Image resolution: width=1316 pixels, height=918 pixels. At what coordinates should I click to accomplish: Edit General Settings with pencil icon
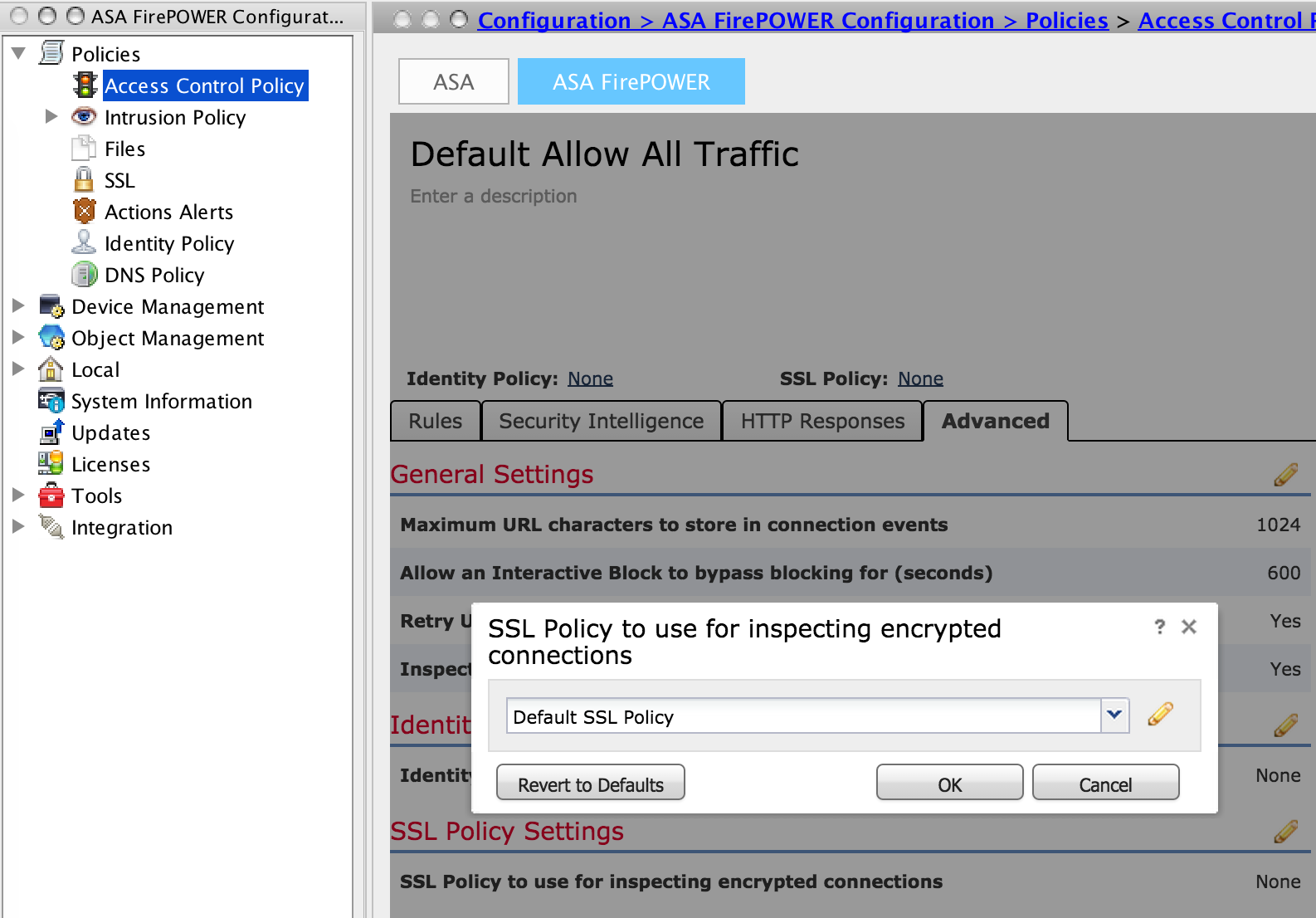[x=1285, y=475]
